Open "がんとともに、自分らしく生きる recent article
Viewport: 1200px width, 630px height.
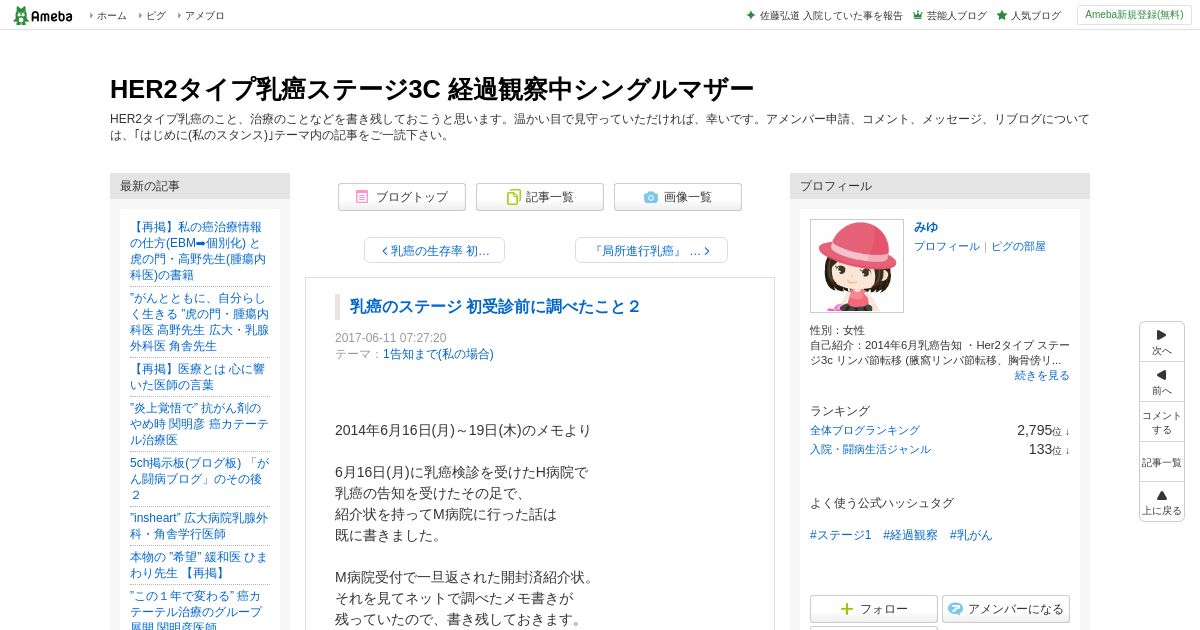coord(199,322)
